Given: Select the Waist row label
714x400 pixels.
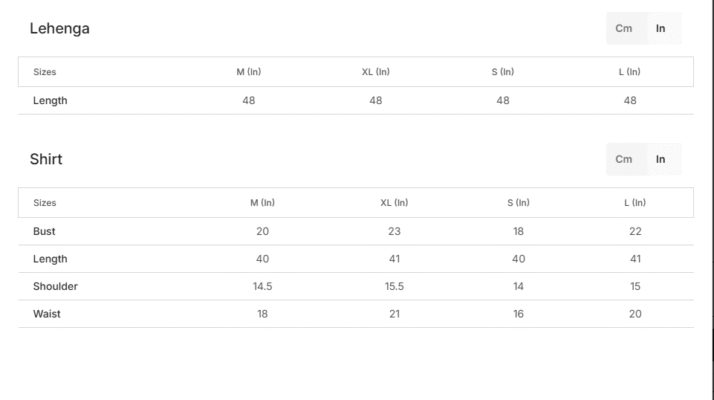Looking at the screenshot, I should click(47, 314).
